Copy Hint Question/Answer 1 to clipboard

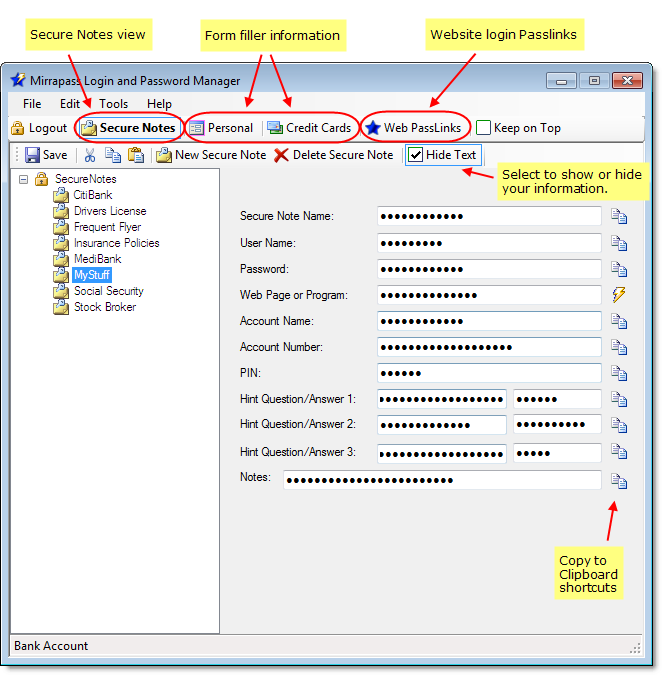coord(619,399)
